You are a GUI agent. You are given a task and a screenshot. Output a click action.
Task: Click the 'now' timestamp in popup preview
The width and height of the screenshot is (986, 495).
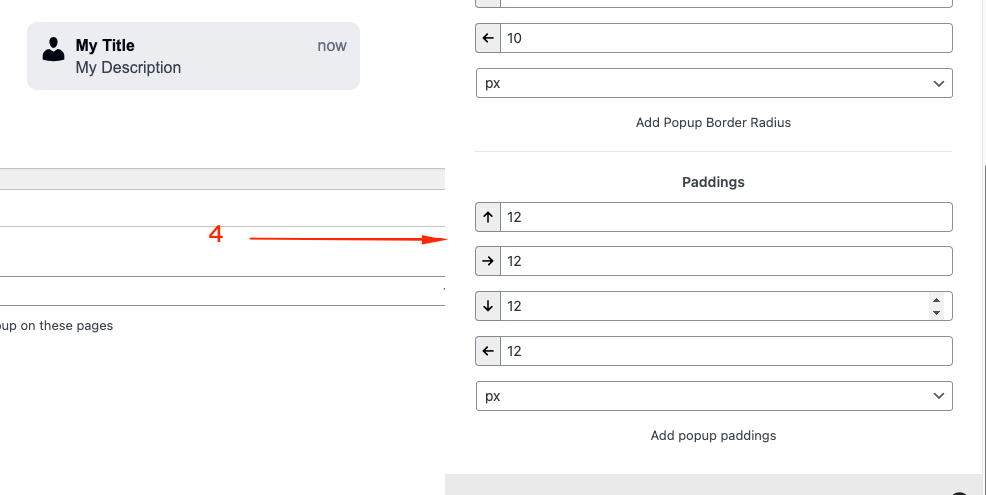[x=332, y=45]
